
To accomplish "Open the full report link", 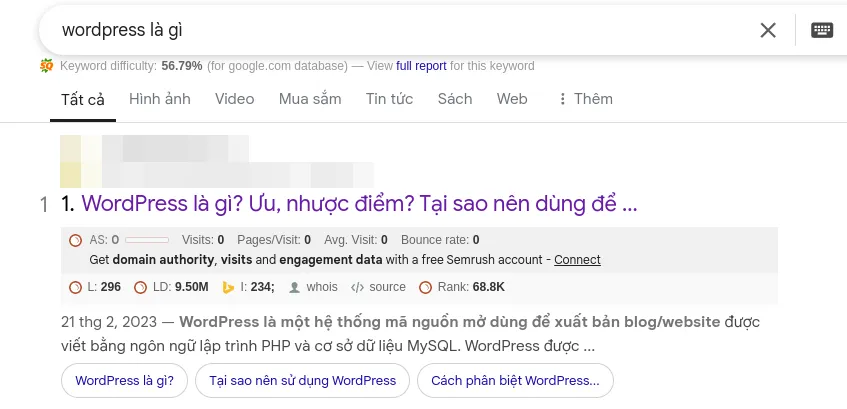I will tap(421, 66).
